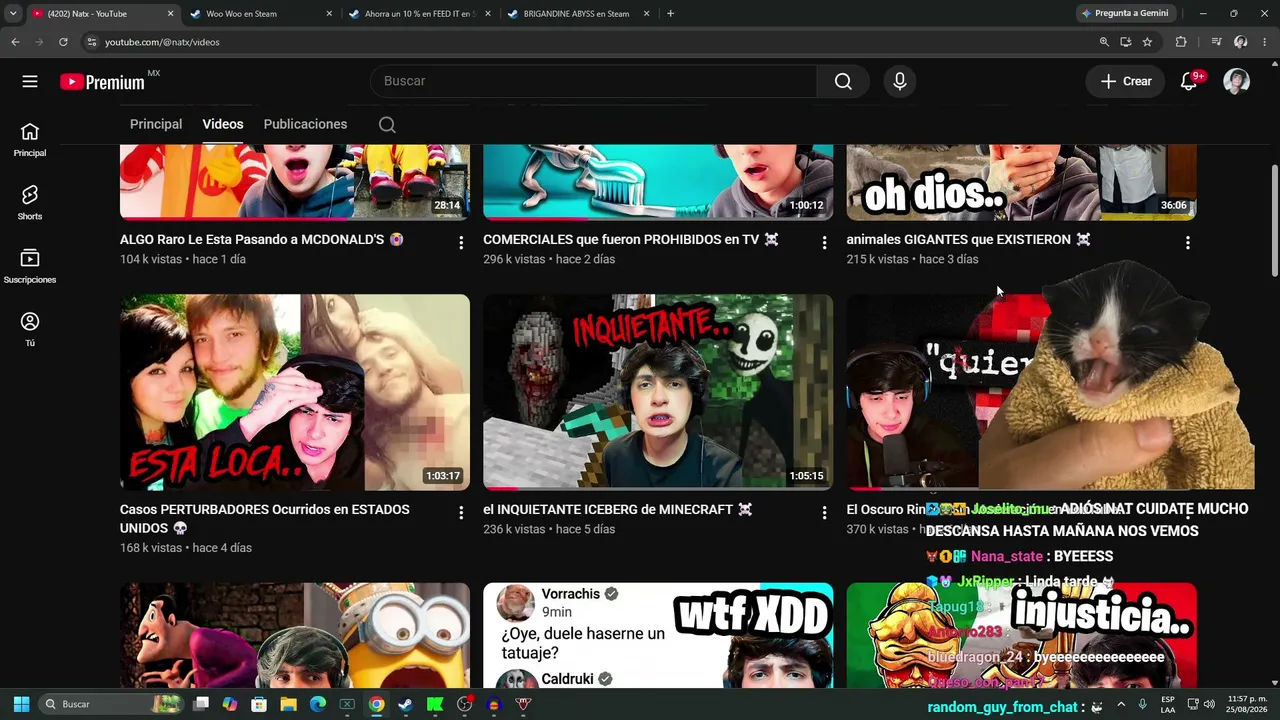Install app via address bar icon
Viewport: 1280px width, 720px height.
(x=1126, y=42)
